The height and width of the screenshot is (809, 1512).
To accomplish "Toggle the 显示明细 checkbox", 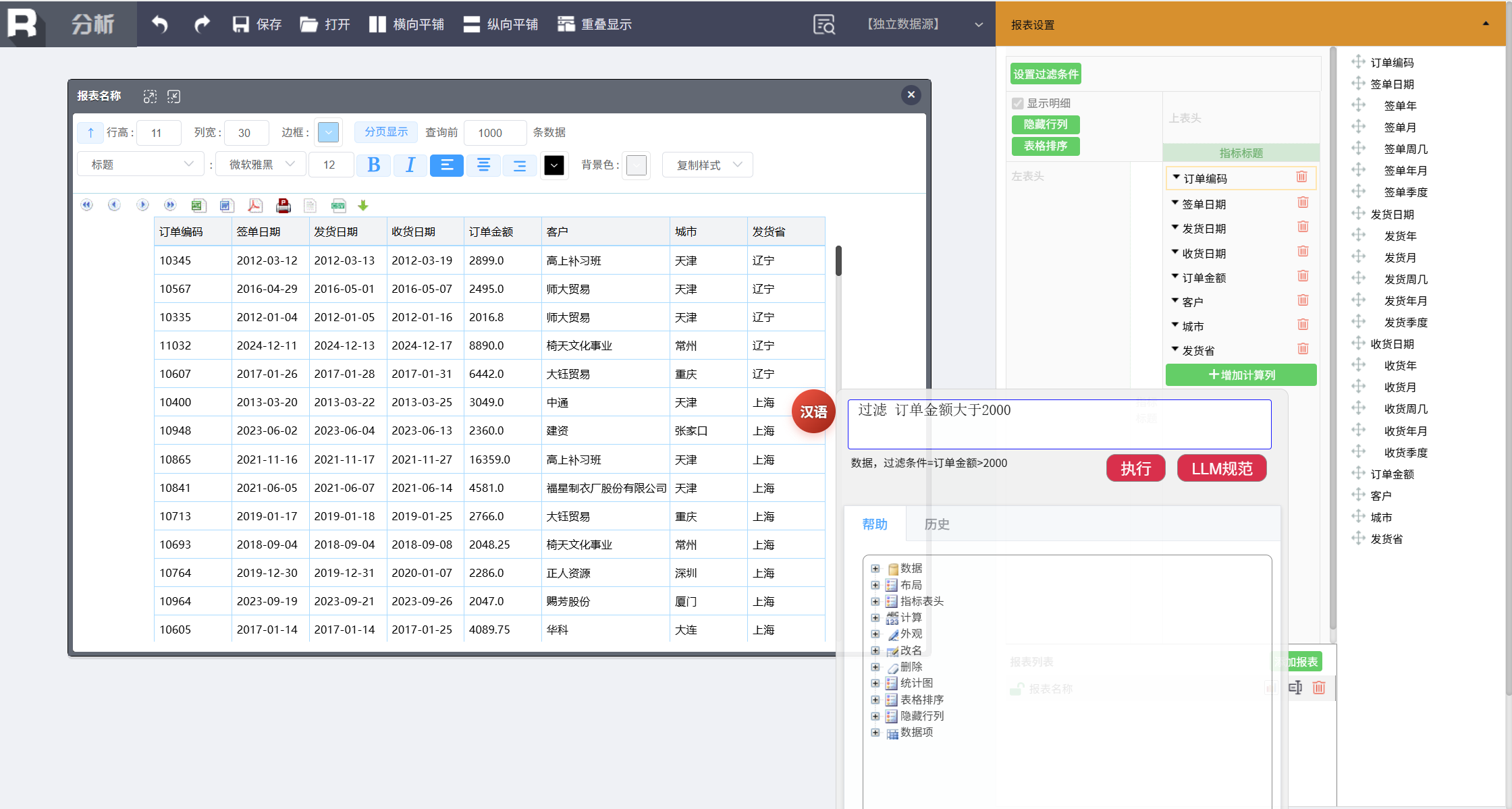I will click(x=1018, y=103).
